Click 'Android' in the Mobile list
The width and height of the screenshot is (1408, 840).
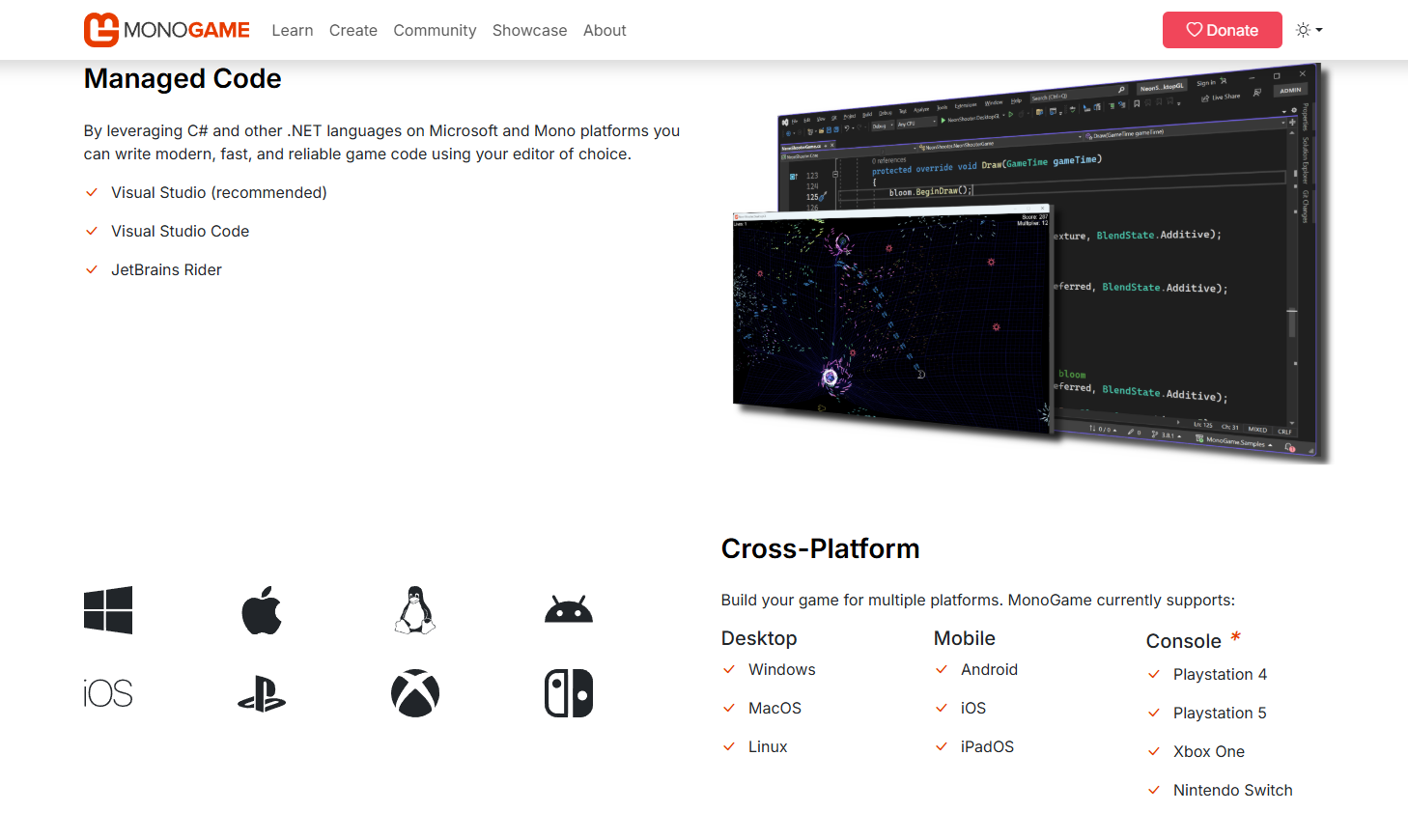click(990, 670)
